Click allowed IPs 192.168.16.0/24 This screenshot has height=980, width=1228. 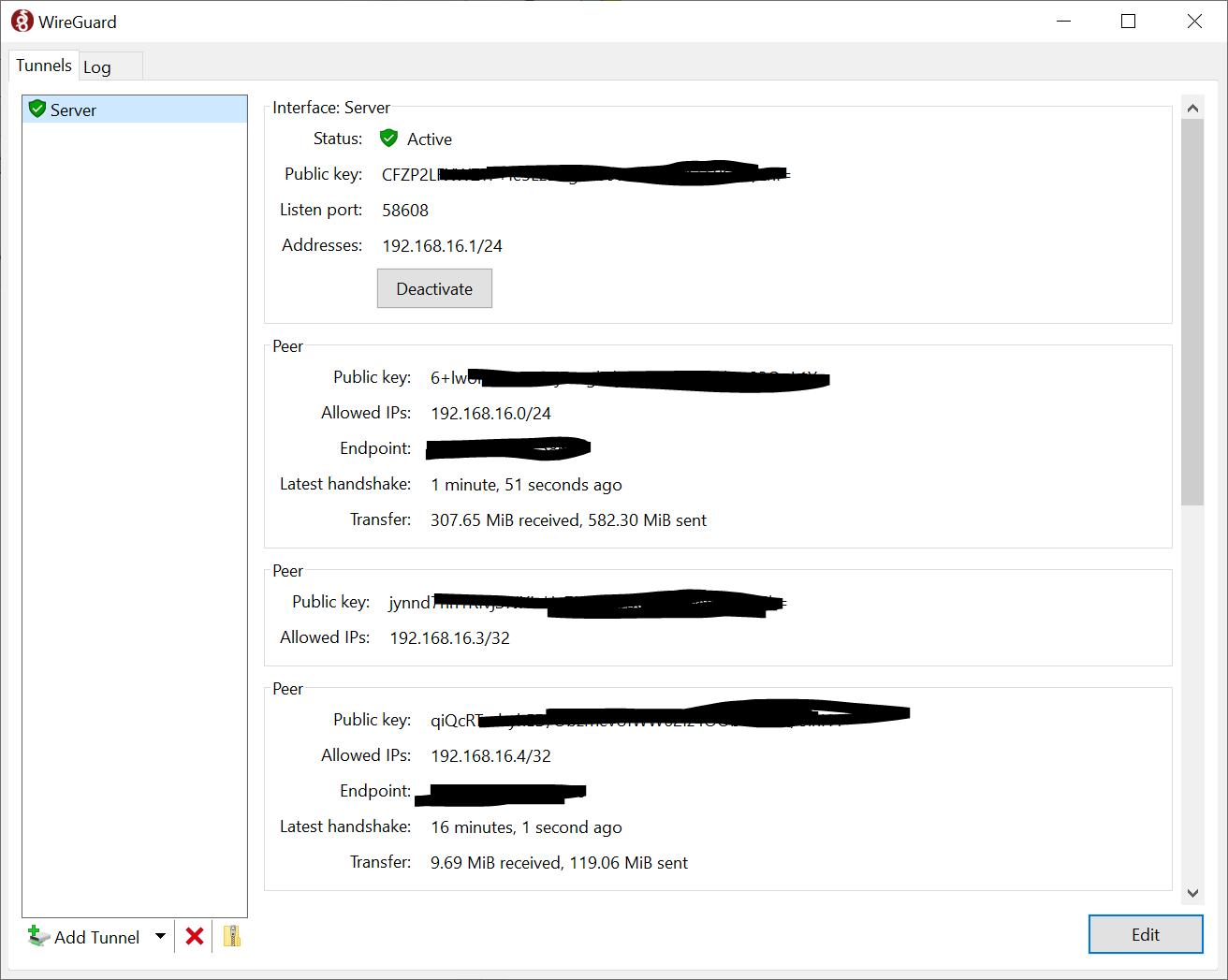[x=490, y=414]
